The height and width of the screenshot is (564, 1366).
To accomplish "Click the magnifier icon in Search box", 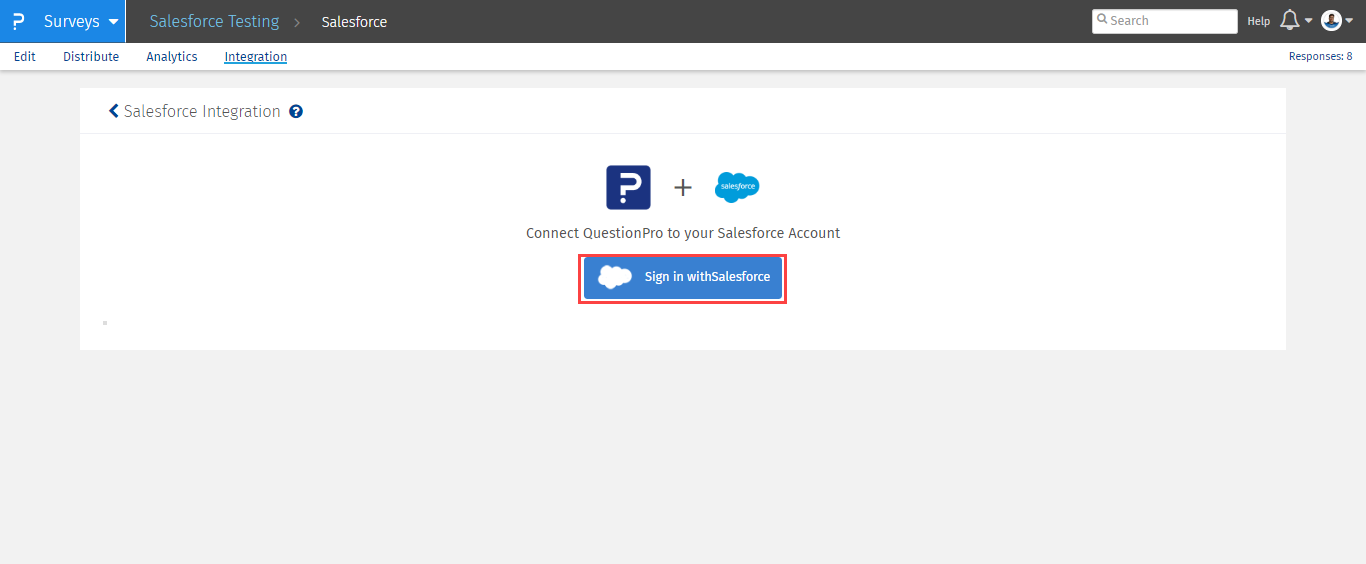I will click(1102, 19).
